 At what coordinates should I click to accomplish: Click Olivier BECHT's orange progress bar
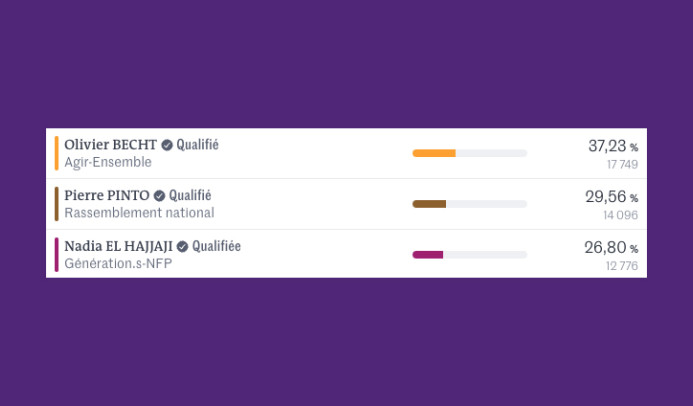[434, 153]
